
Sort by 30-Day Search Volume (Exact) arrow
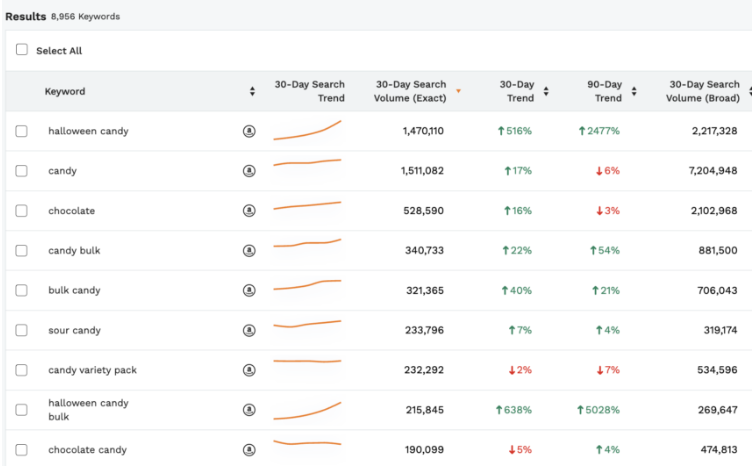(458, 92)
